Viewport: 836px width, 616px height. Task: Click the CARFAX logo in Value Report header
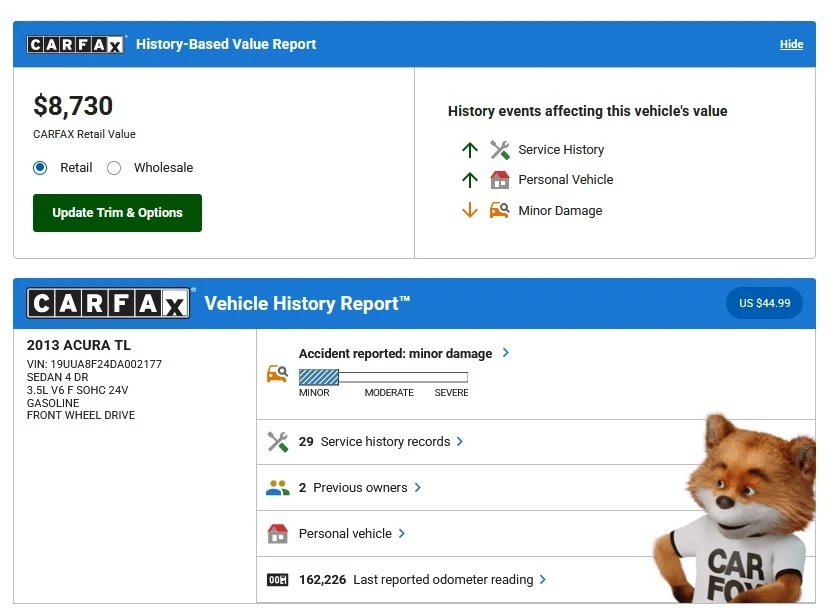[x=75, y=44]
